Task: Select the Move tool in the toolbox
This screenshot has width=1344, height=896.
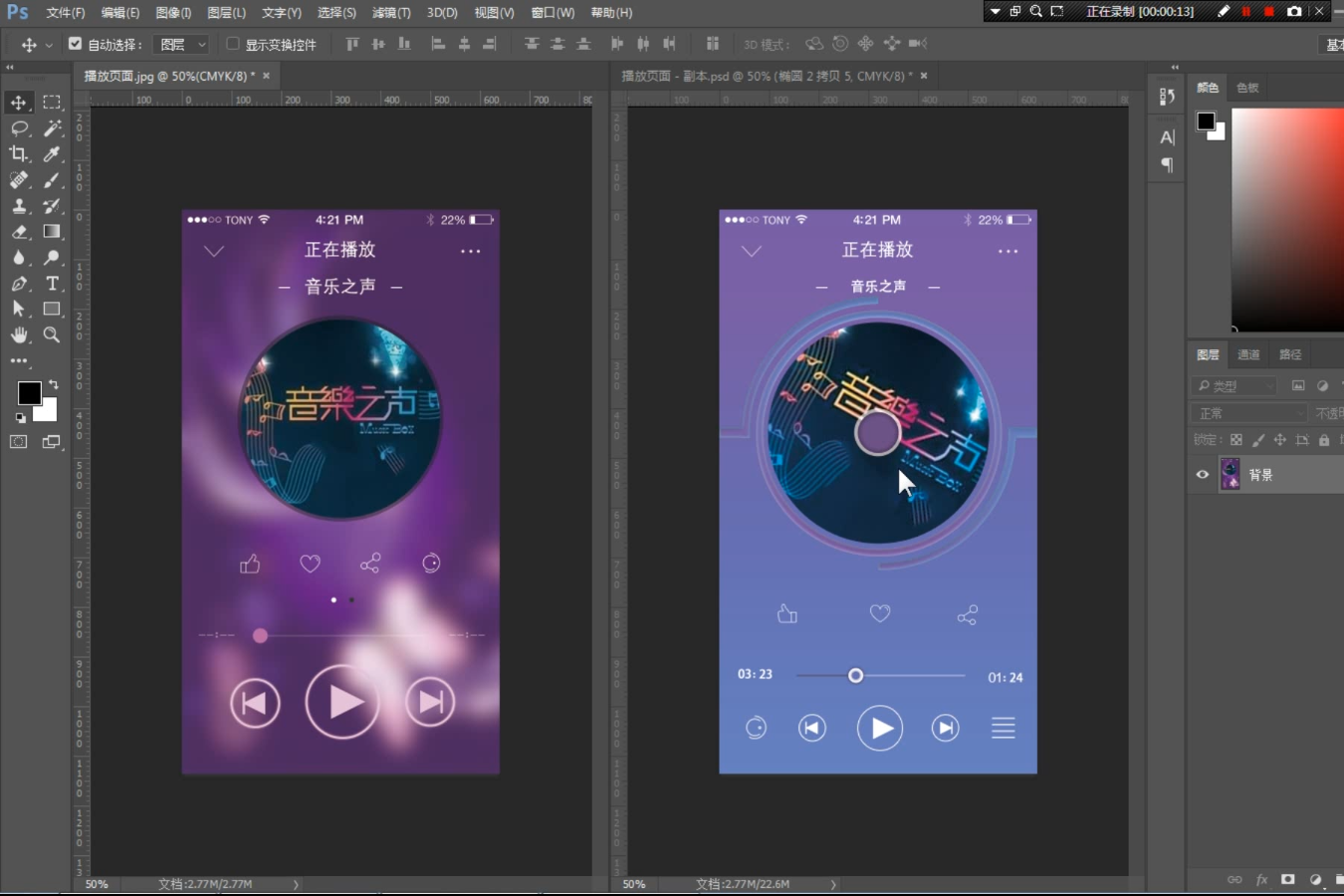Action: click(19, 103)
